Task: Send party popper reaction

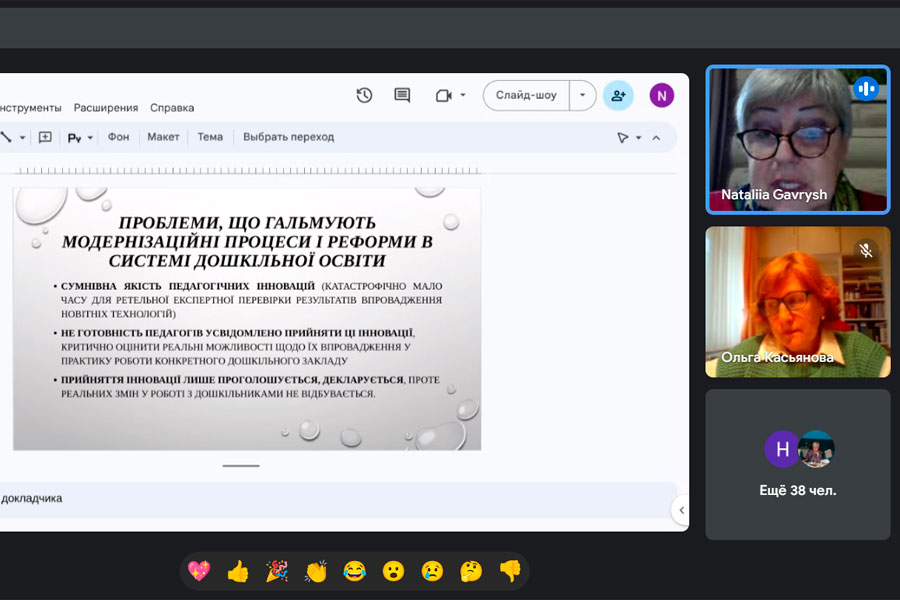Action: point(277,571)
